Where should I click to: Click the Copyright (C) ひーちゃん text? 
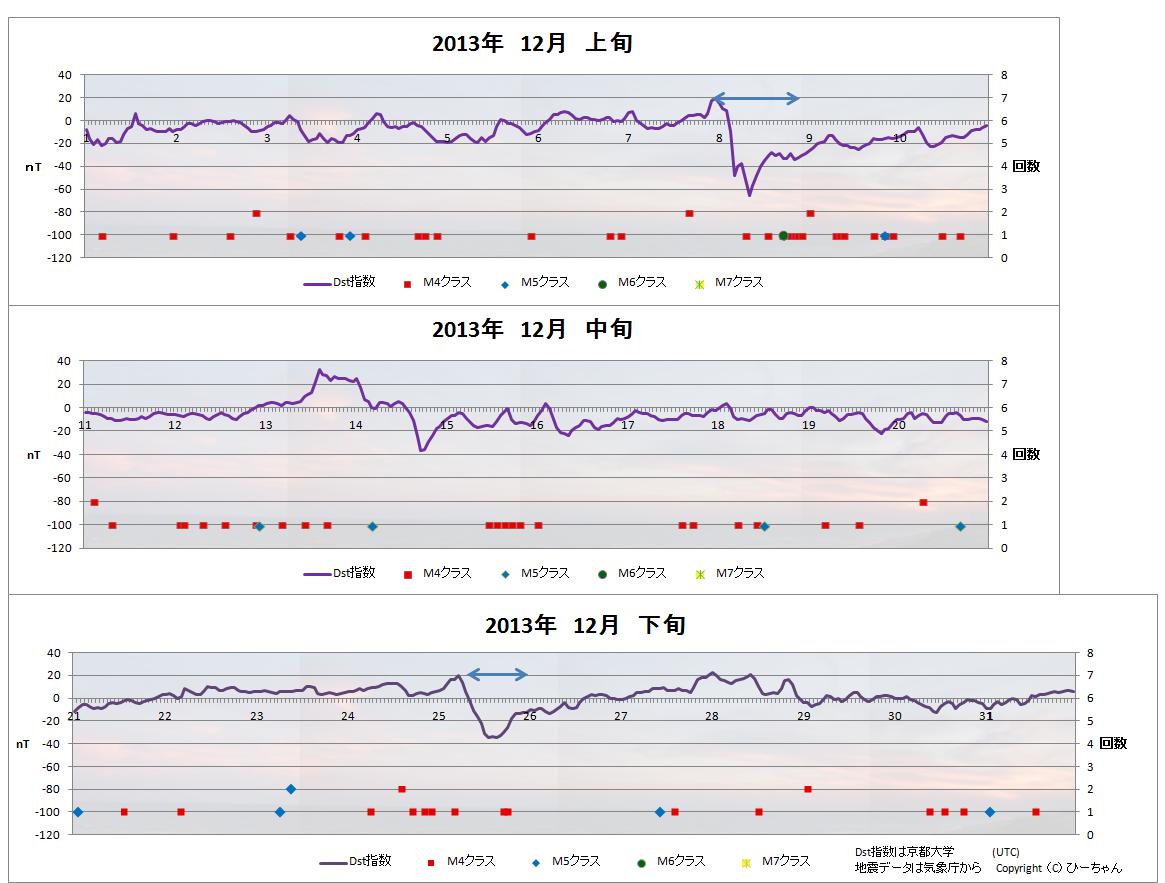(1058, 868)
